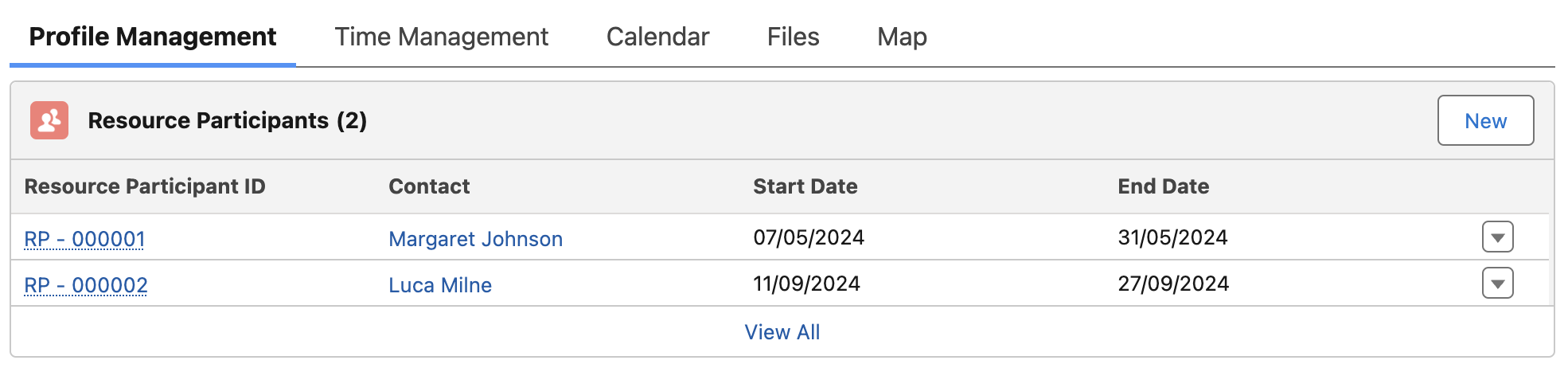
Task: Click the Resource Participant ID column header
Action: pyautogui.click(x=145, y=186)
